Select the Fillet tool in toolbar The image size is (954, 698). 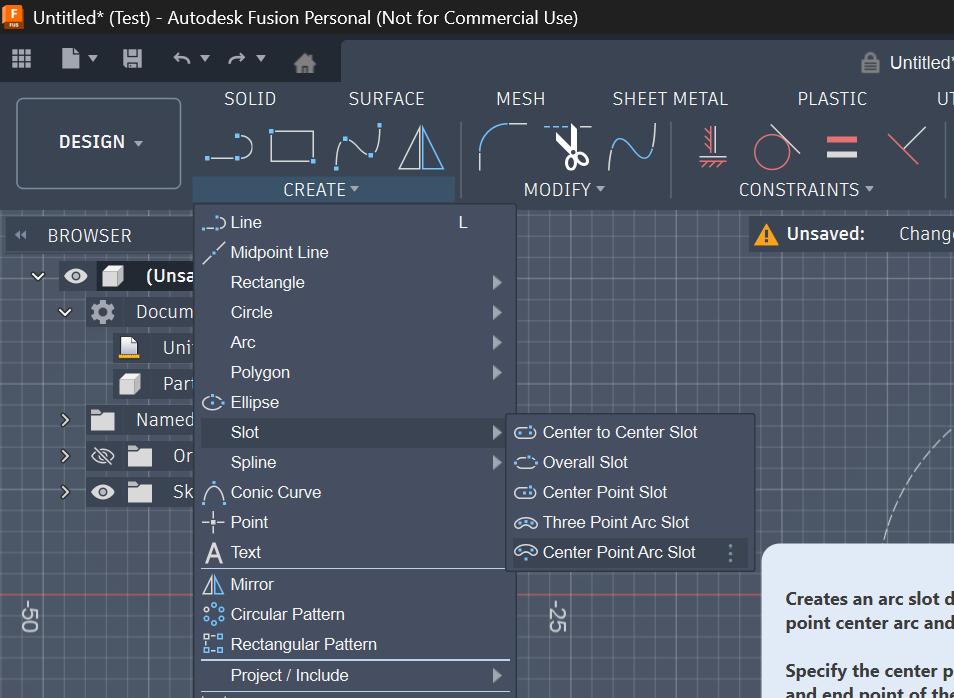point(502,147)
